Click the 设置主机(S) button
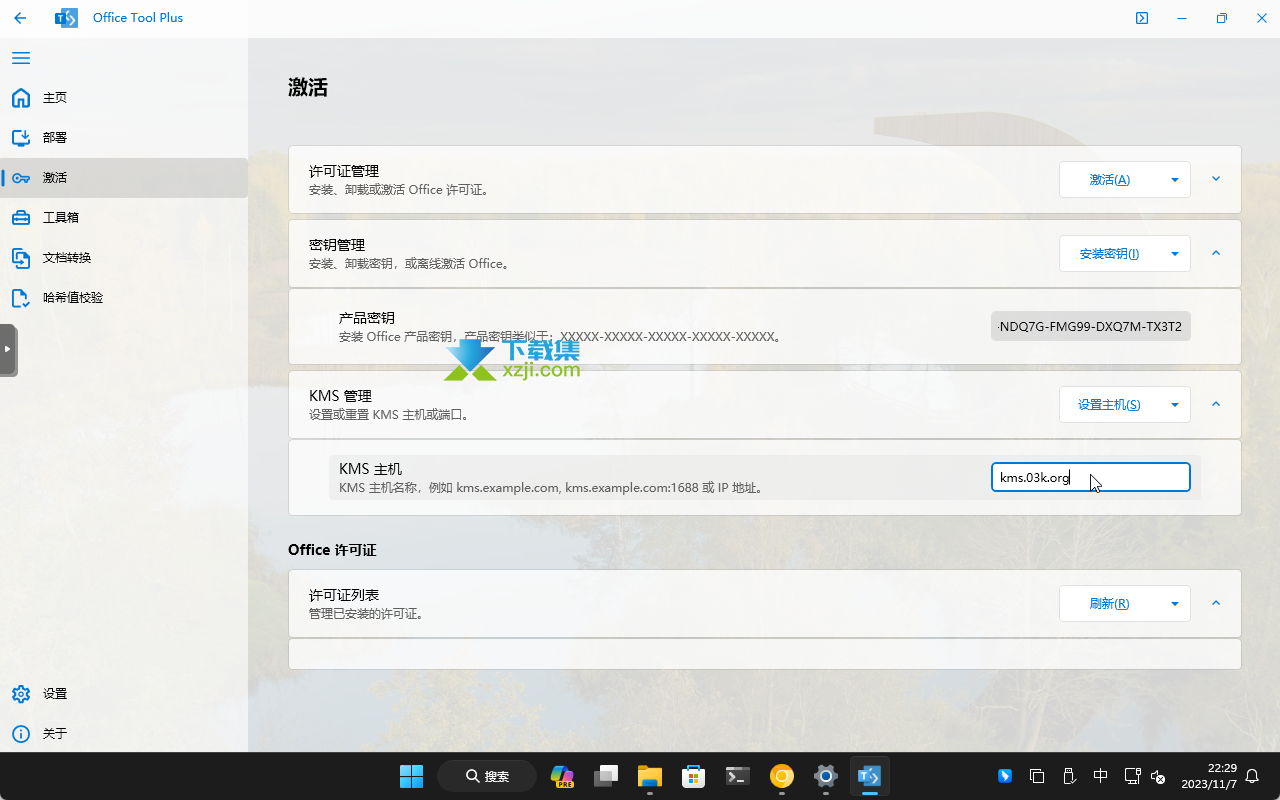 click(x=1109, y=405)
